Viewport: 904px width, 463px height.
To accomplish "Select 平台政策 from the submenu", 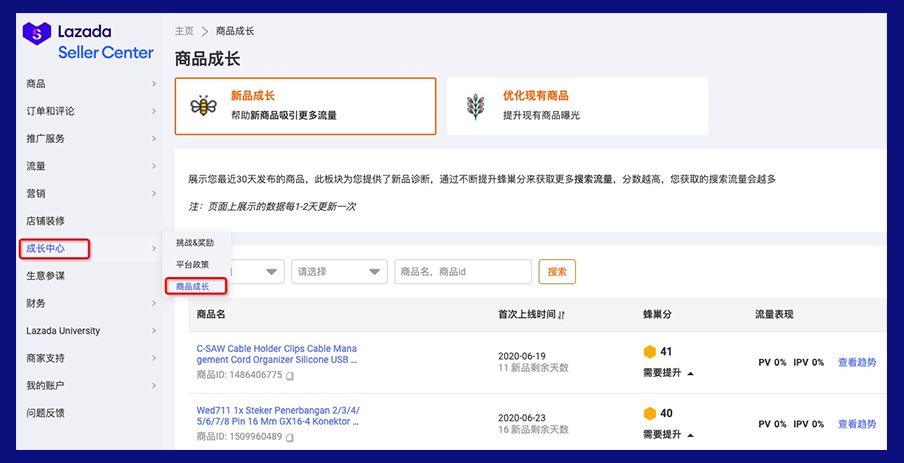I will [195, 265].
